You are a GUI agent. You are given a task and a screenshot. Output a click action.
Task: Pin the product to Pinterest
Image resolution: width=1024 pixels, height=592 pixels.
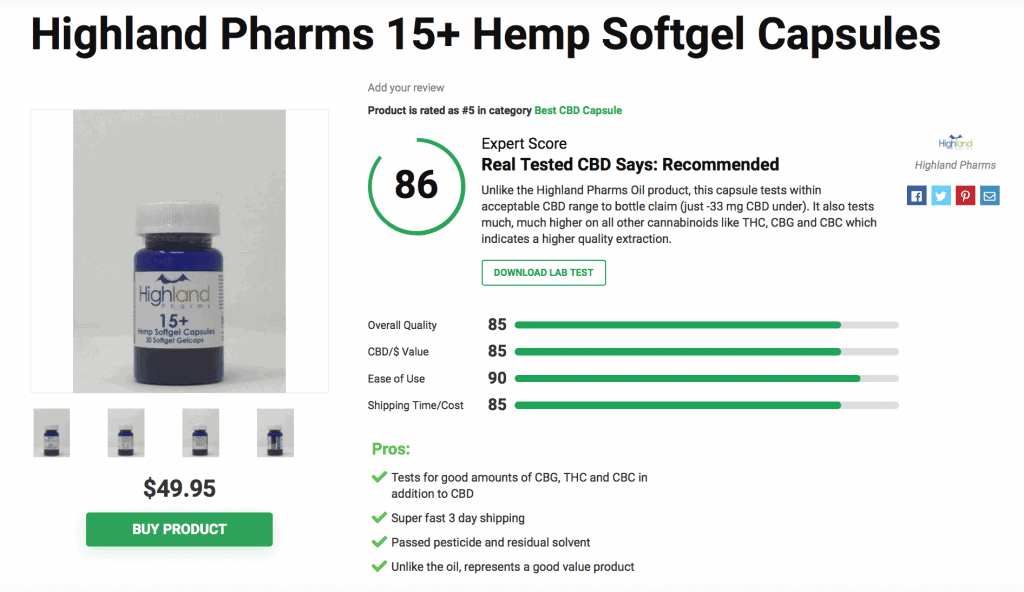tap(965, 195)
